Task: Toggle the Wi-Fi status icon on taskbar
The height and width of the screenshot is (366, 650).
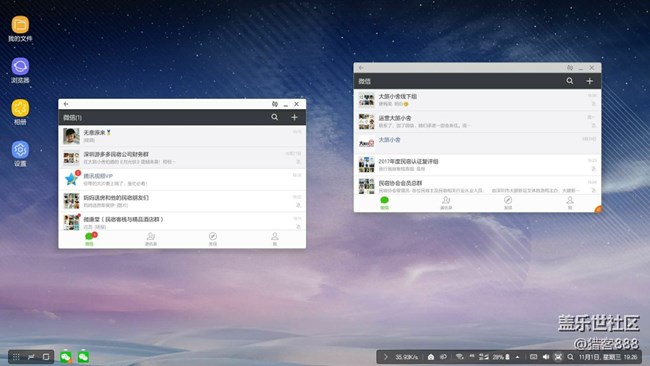Action: click(x=459, y=357)
